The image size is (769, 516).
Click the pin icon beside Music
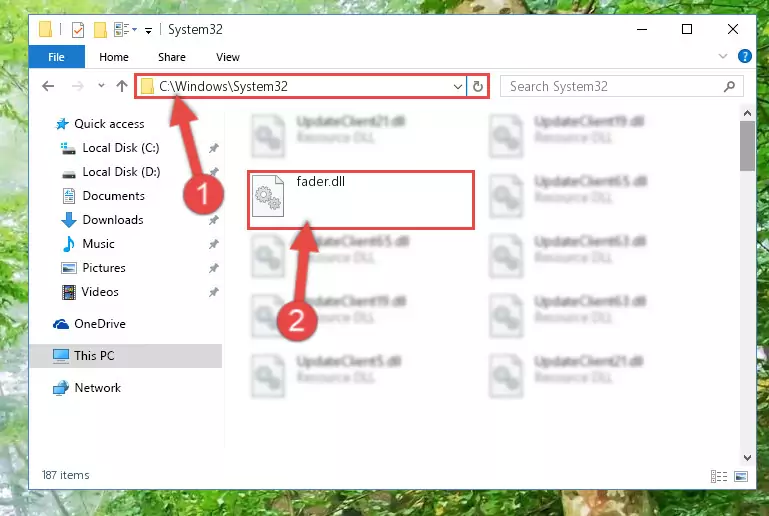coord(213,244)
